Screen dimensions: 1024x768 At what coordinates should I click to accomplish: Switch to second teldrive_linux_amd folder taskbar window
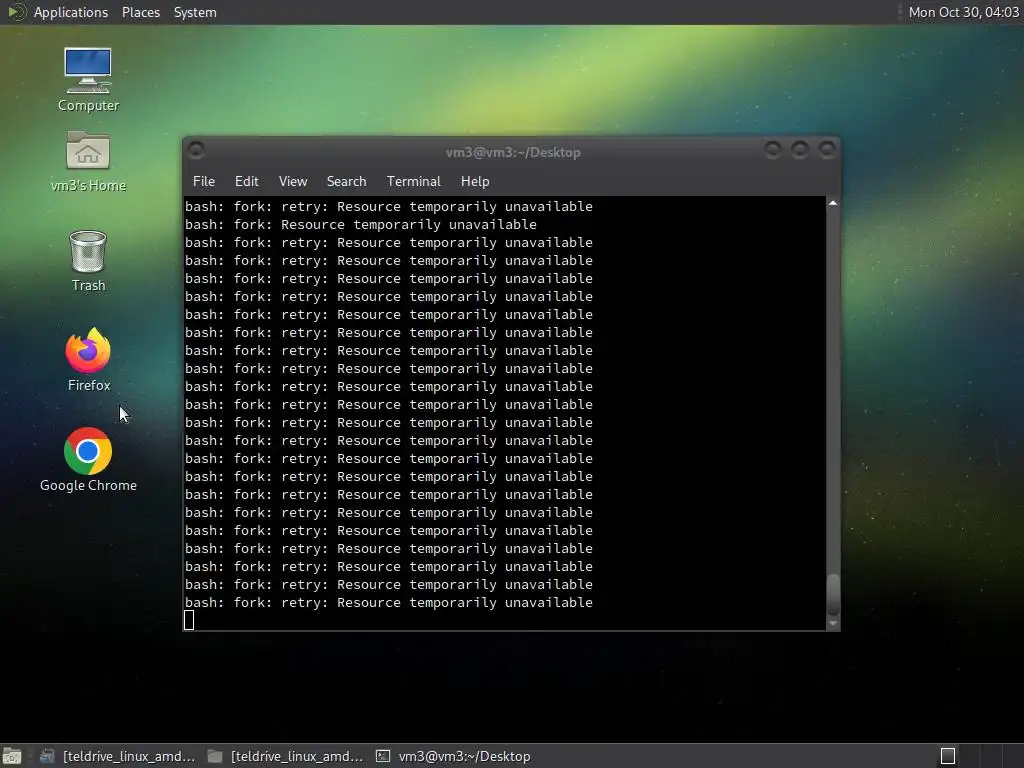click(285, 756)
